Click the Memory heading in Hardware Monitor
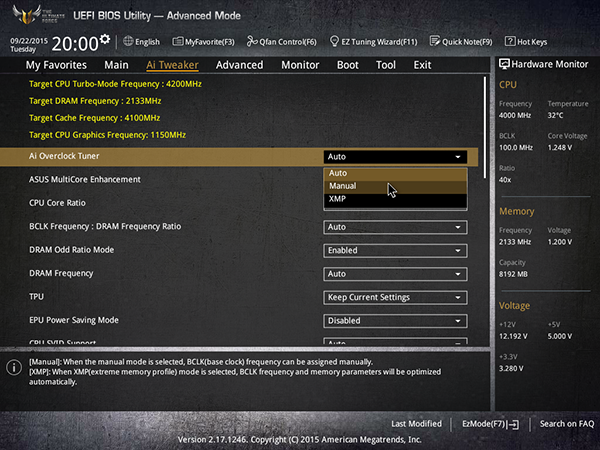The image size is (600, 450). coord(517,211)
